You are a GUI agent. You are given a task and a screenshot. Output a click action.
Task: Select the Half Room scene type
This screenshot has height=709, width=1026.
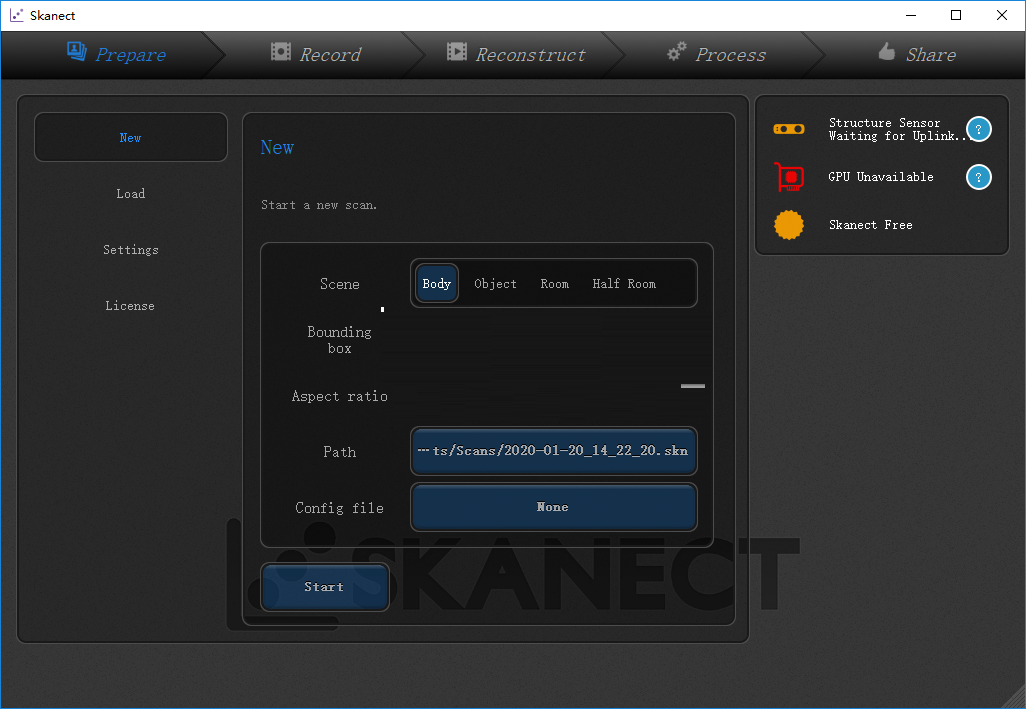click(623, 283)
